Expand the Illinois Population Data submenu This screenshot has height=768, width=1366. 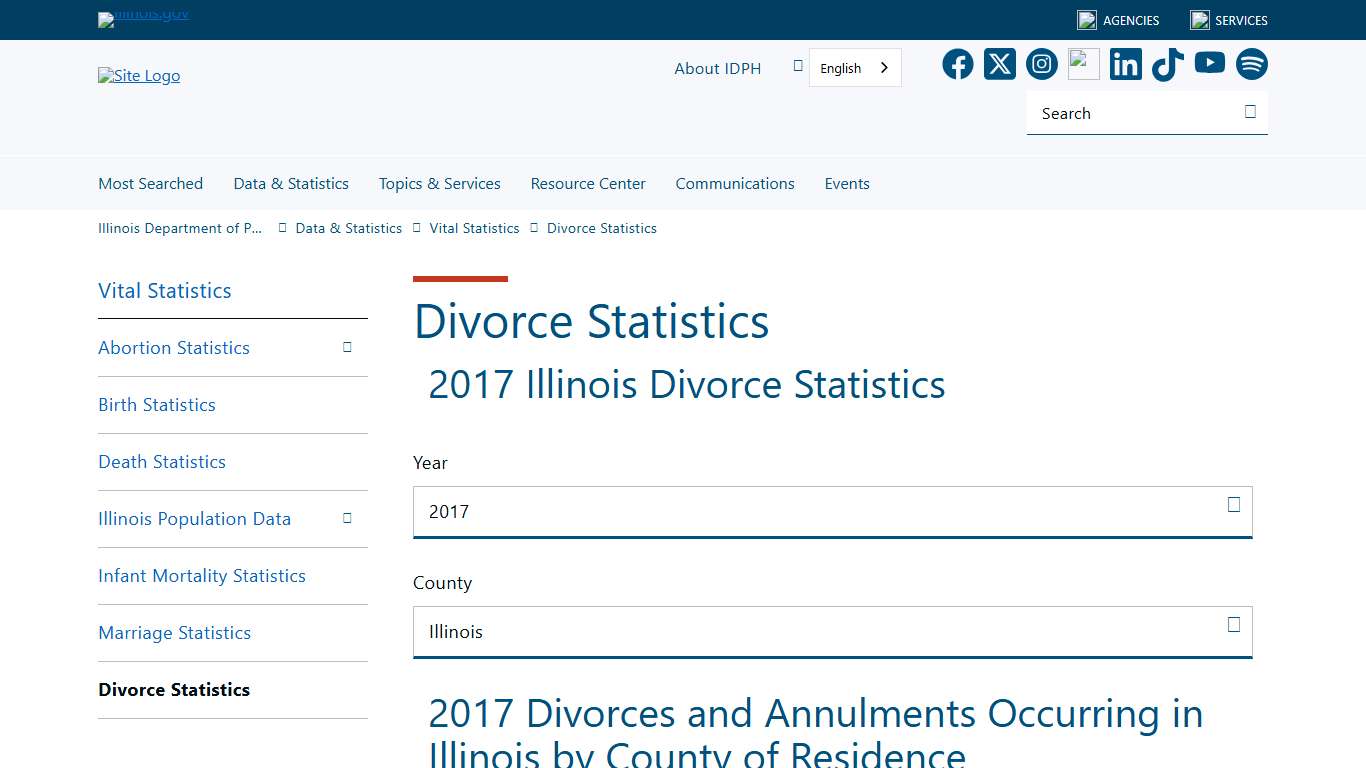pyautogui.click(x=347, y=519)
